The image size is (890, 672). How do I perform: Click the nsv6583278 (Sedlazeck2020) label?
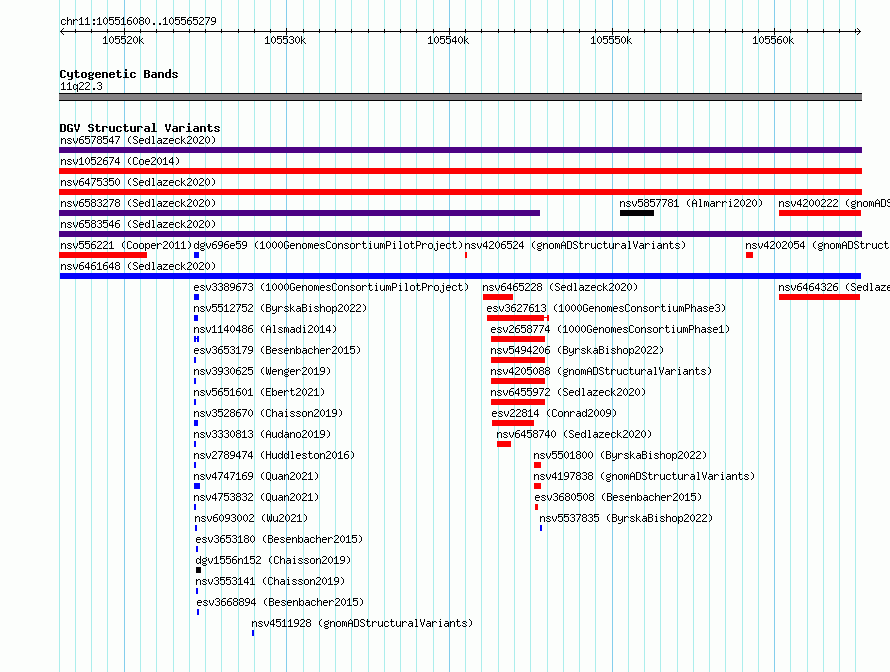[x=138, y=203]
